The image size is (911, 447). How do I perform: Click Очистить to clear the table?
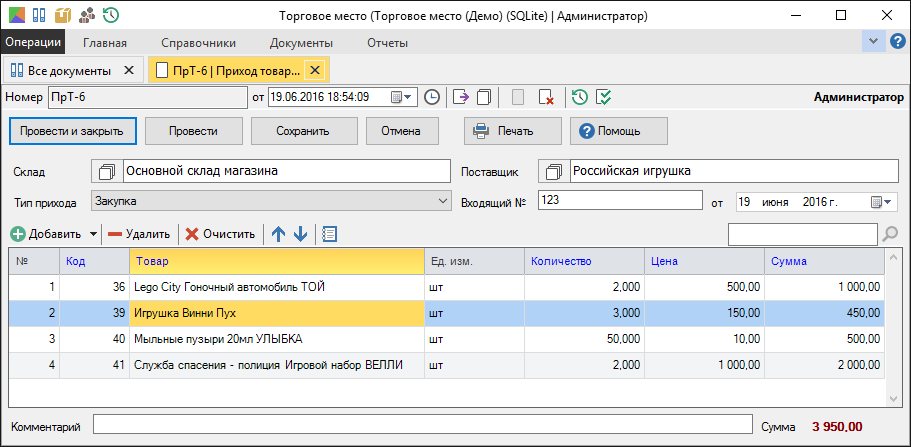220,234
